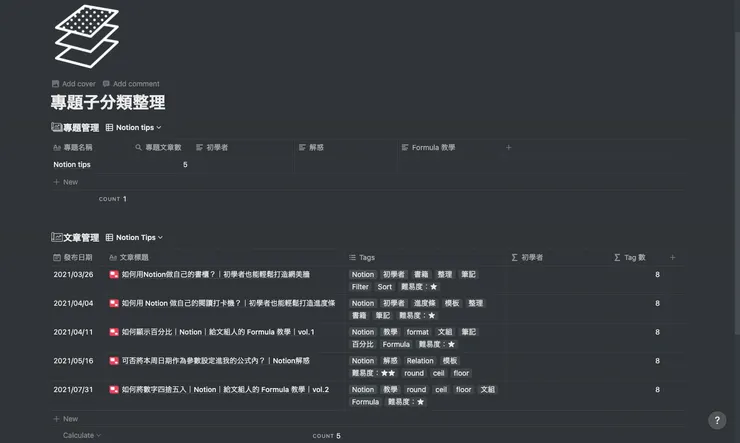Click the red page icon of 2021/04/11 article
This screenshot has height=443, width=740.
pos(114,332)
